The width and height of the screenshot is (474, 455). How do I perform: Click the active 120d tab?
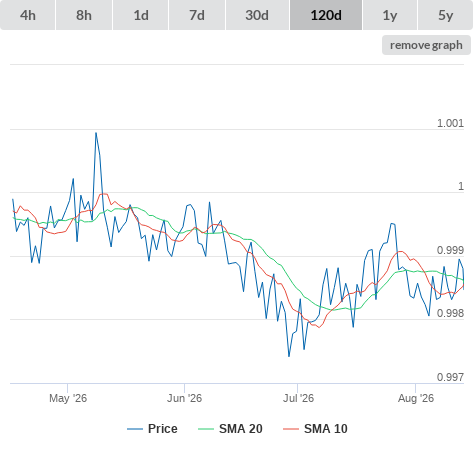click(326, 15)
